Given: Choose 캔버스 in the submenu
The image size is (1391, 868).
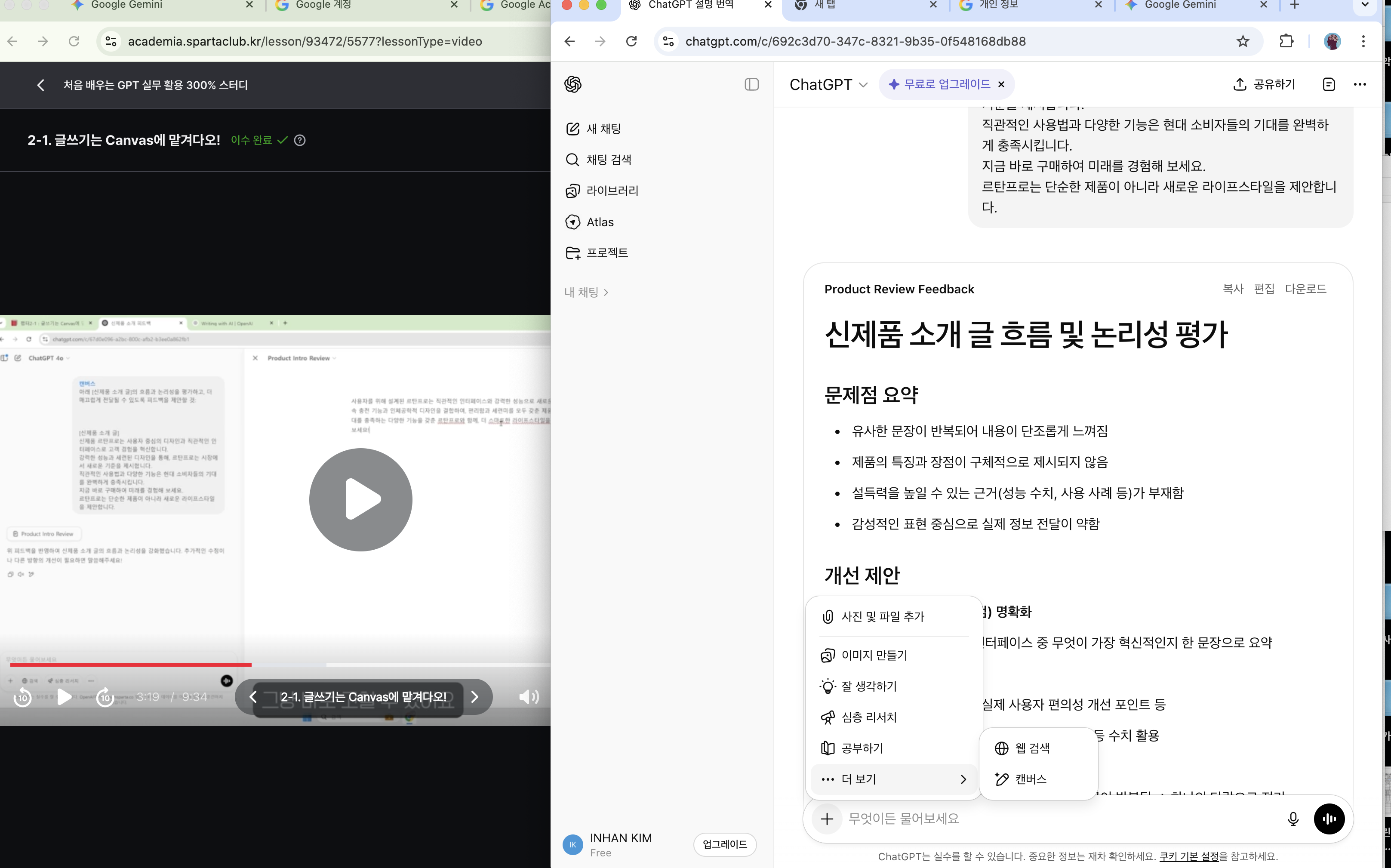Looking at the screenshot, I should pyautogui.click(x=1038, y=779).
